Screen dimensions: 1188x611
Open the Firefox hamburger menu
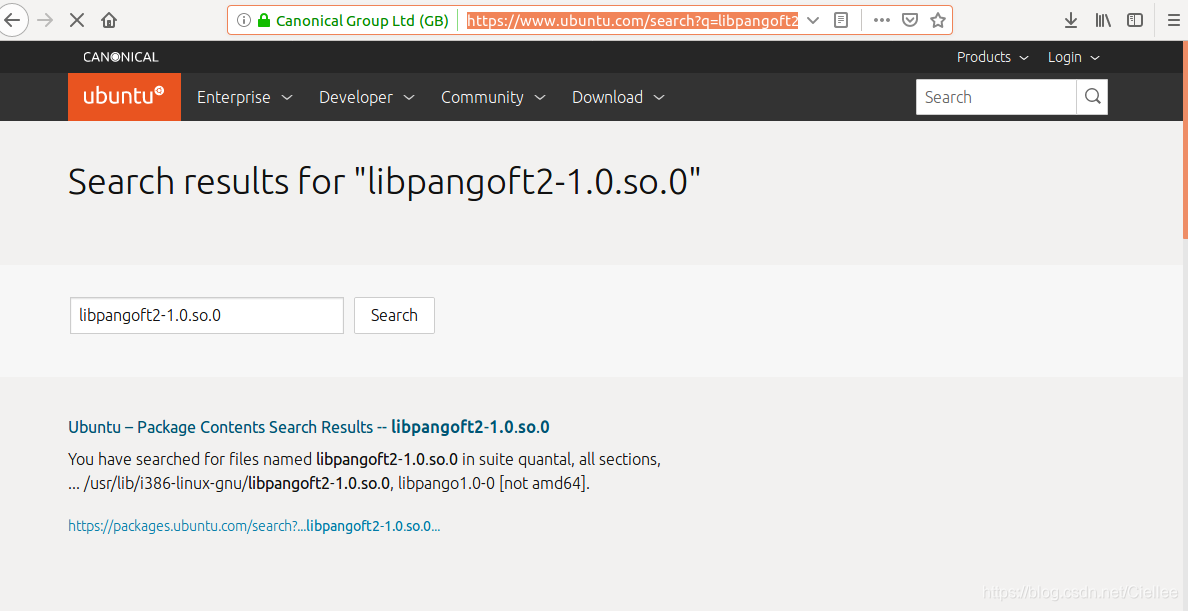tap(1174, 20)
